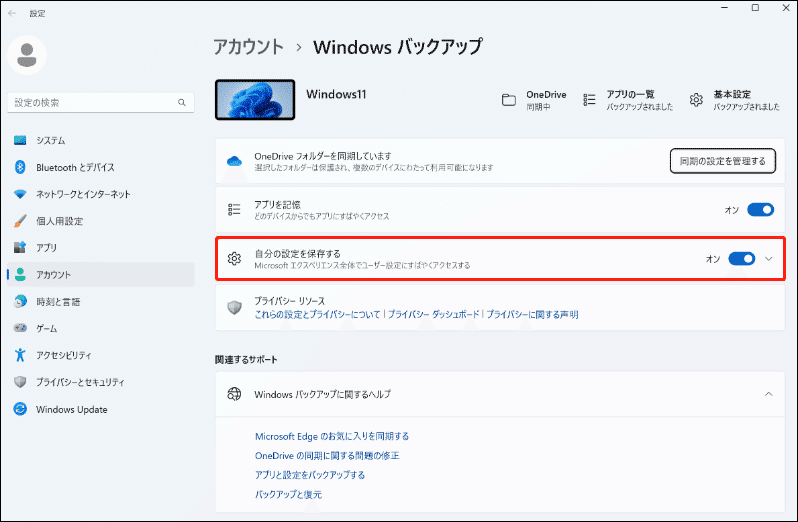798x522 pixels.
Task: Open これらの設定とプライバシーについて link
Action: click(317, 314)
